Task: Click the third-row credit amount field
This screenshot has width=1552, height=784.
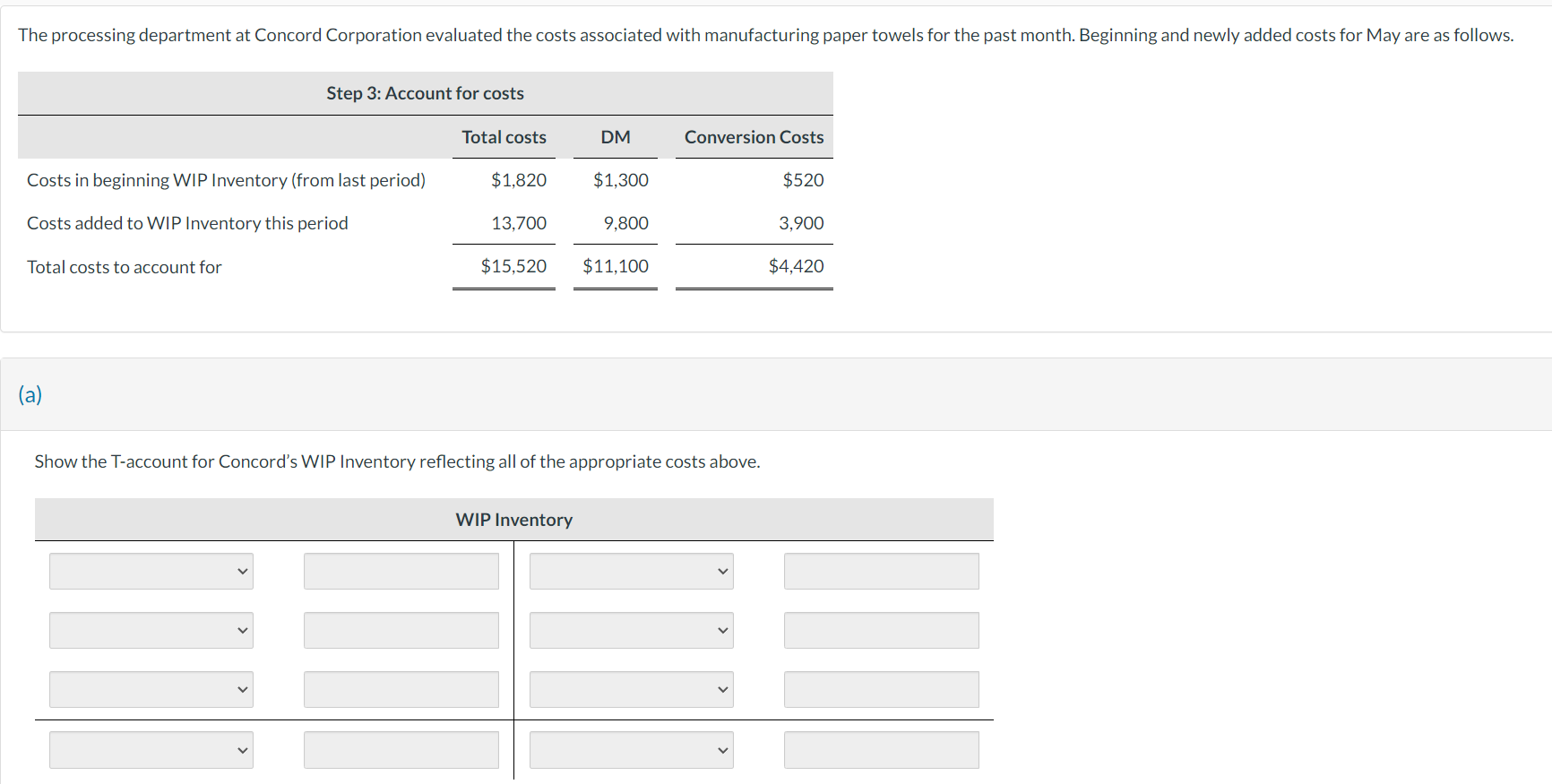Action: tap(882, 689)
